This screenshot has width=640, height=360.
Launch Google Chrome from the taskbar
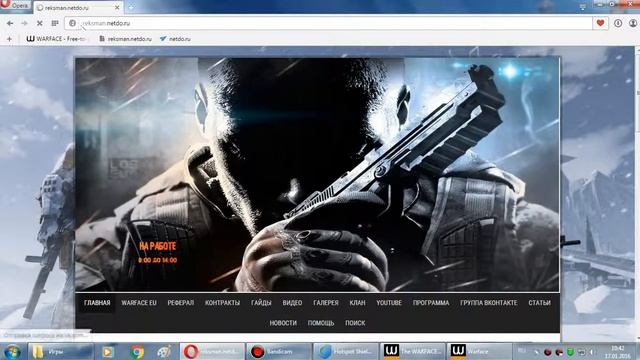(x=137, y=351)
